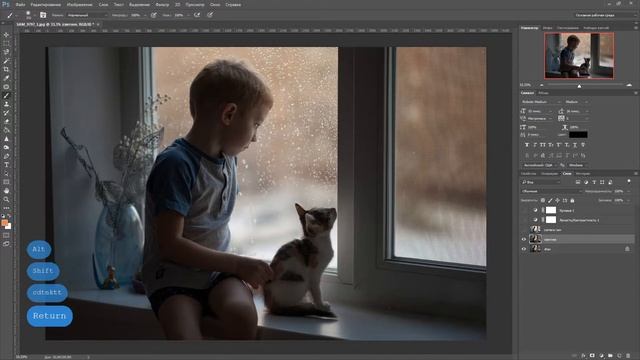Open the layer blend mode dropdown
This screenshot has width=640, height=360.
(x=551, y=191)
